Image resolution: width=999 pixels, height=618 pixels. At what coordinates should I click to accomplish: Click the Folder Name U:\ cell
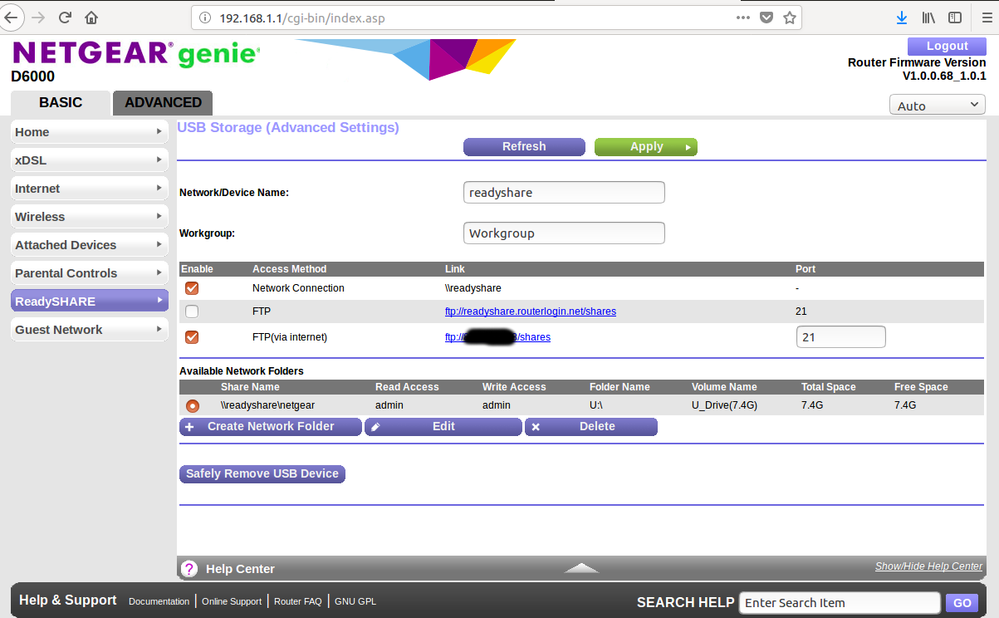(596, 405)
